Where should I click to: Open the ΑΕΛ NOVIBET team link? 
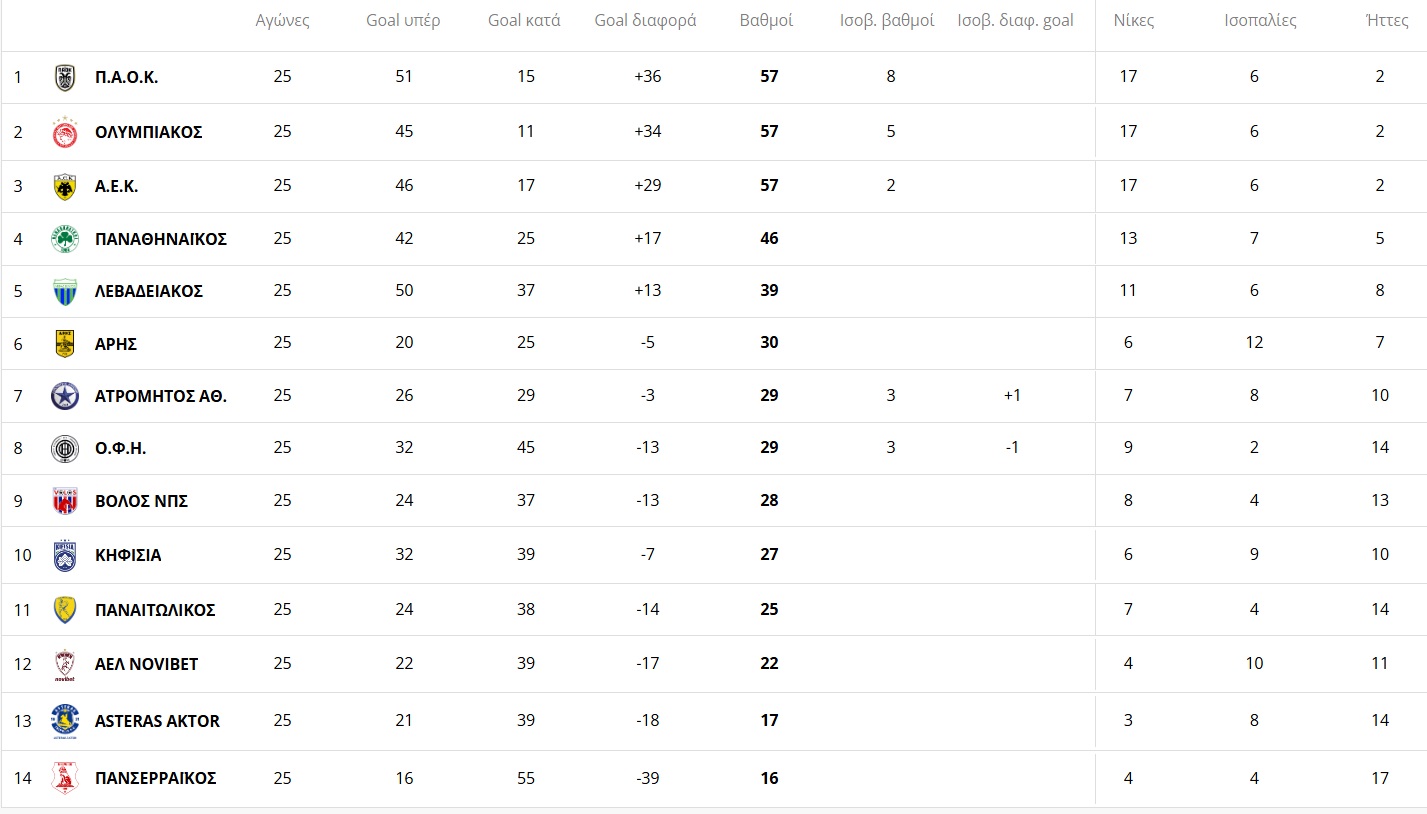tap(146, 664)
